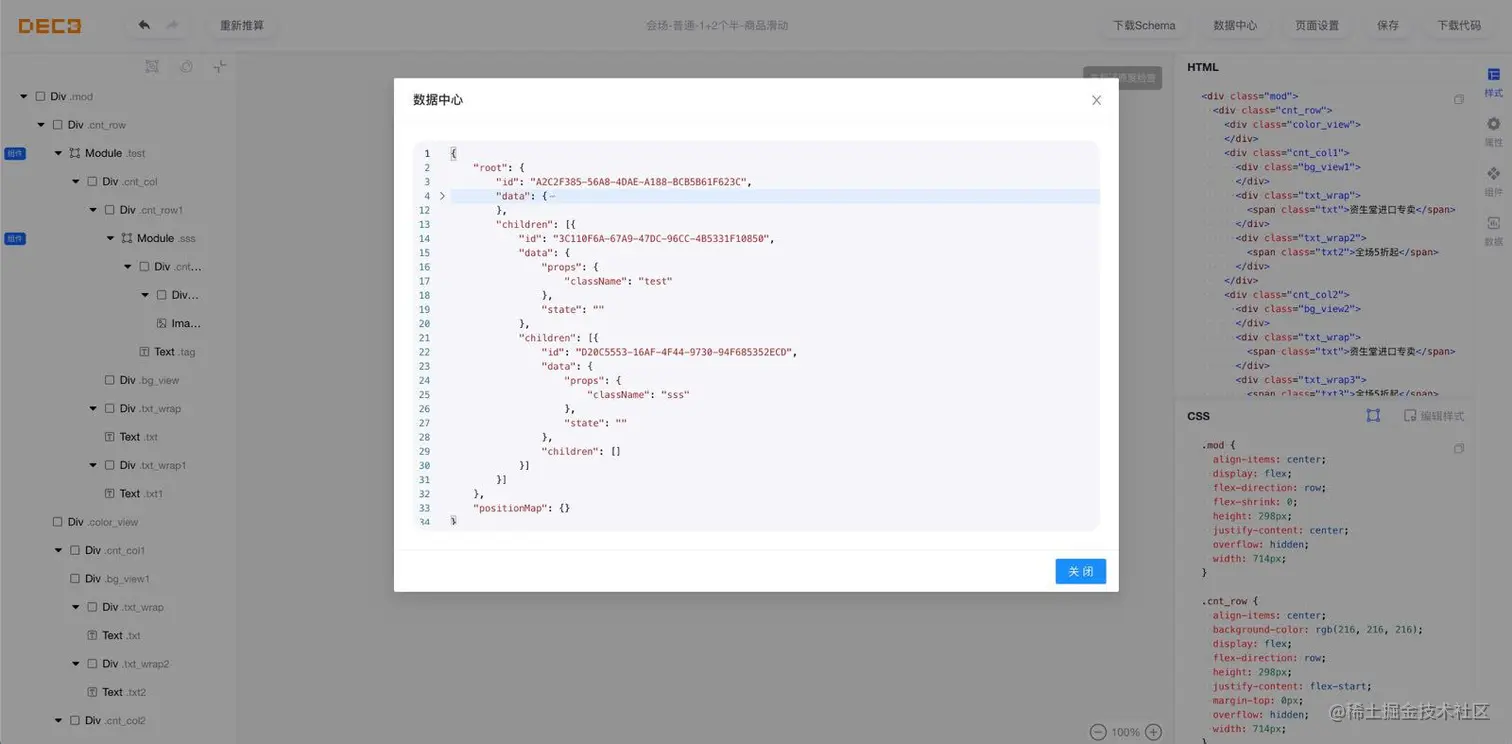Click the 样式 sidebar icon
This screenshot has width=1512, height=744.
[1493, 75]
